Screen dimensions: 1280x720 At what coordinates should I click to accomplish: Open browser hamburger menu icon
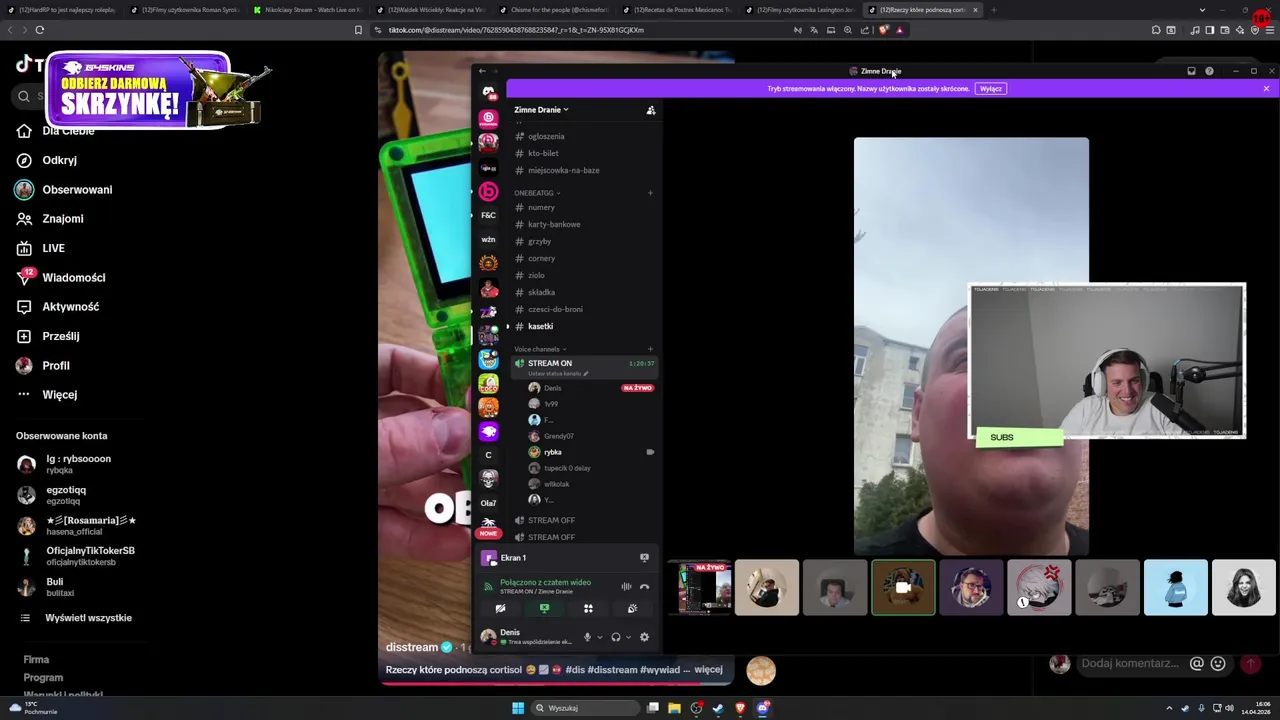(1270, 30)
